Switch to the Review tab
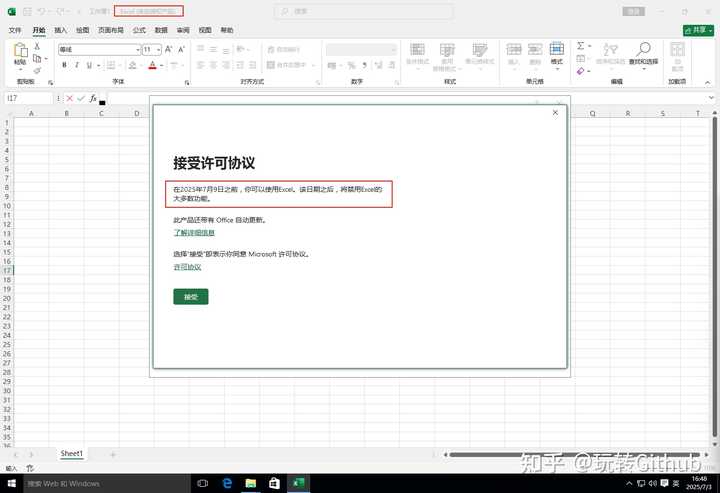Screen dimensions: 720x493 tap(183, 30)
